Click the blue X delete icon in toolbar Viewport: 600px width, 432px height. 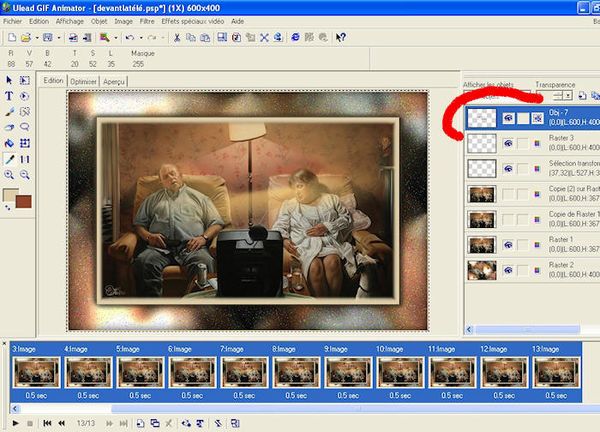(x=264, y=37)
